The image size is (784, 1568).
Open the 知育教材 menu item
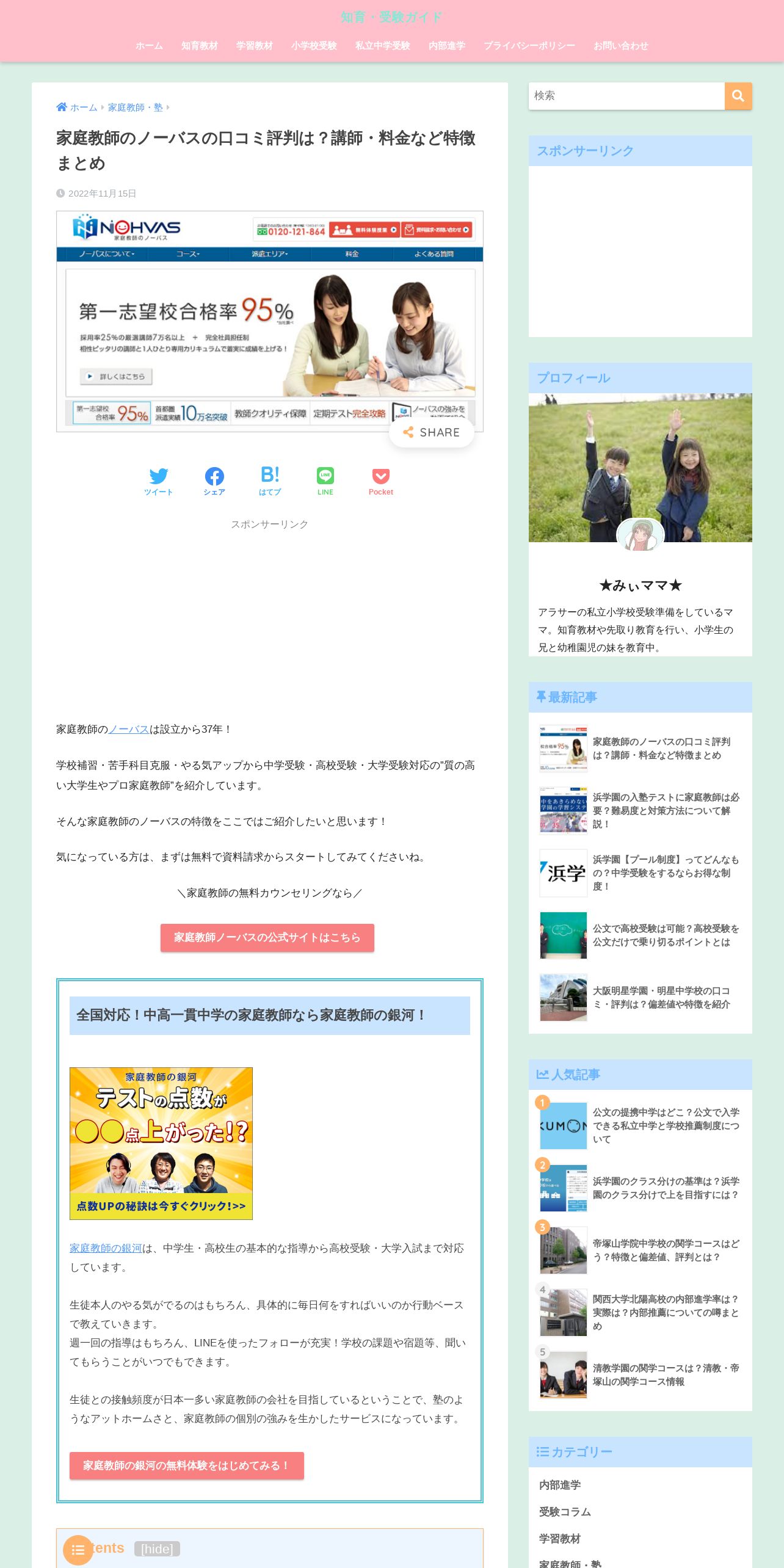coord(200,46)
